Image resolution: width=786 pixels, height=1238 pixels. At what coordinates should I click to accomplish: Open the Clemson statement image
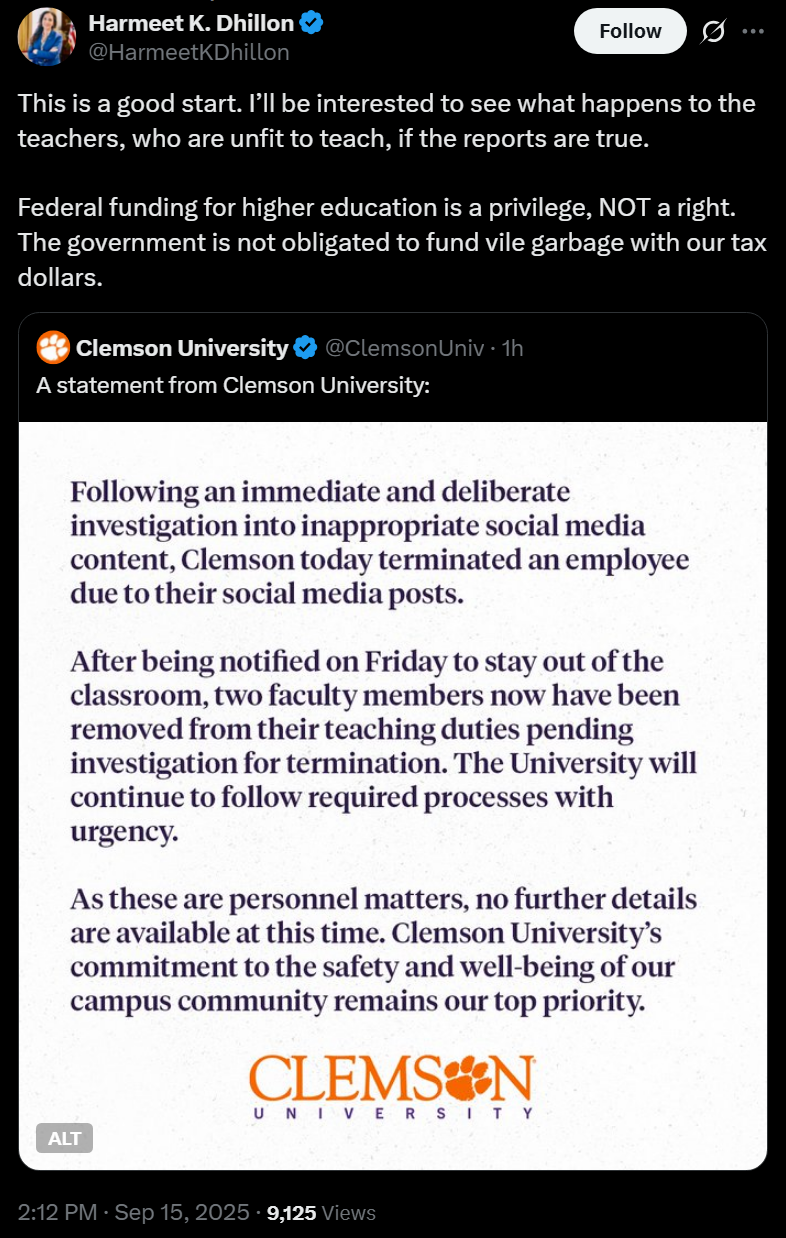[393, 795]
